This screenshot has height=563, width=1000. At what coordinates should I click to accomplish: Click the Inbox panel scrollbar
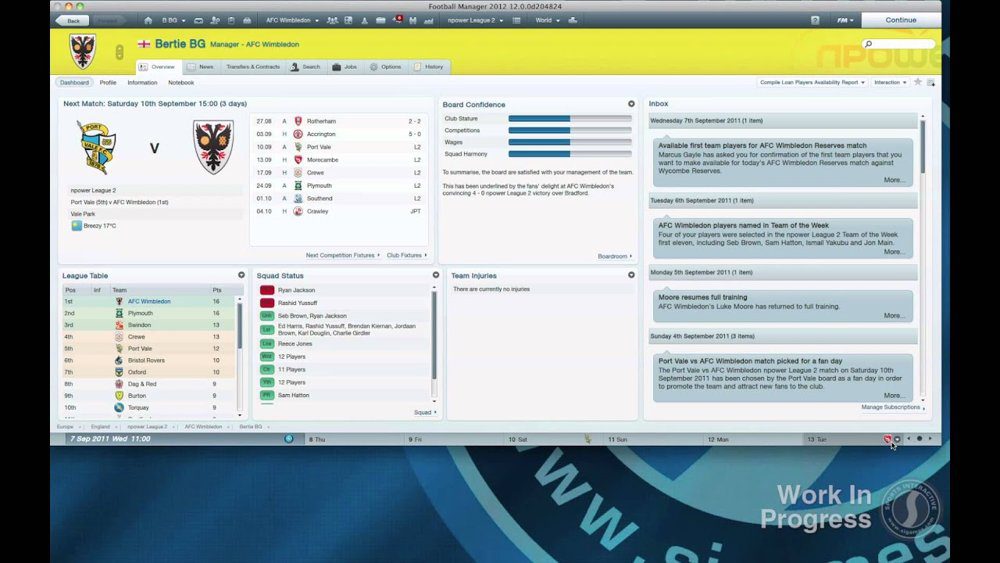(x=922, y=147)
